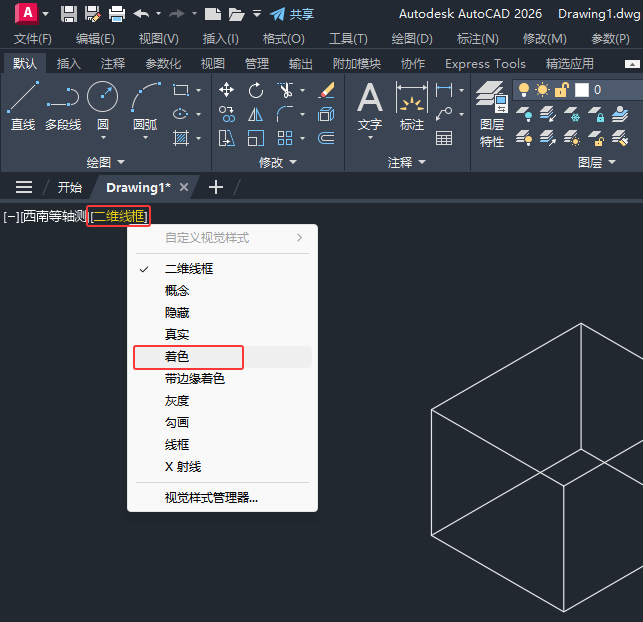
Task: Expand 自定义视觉样式 submenu
Action: click(x=222, y=238)
